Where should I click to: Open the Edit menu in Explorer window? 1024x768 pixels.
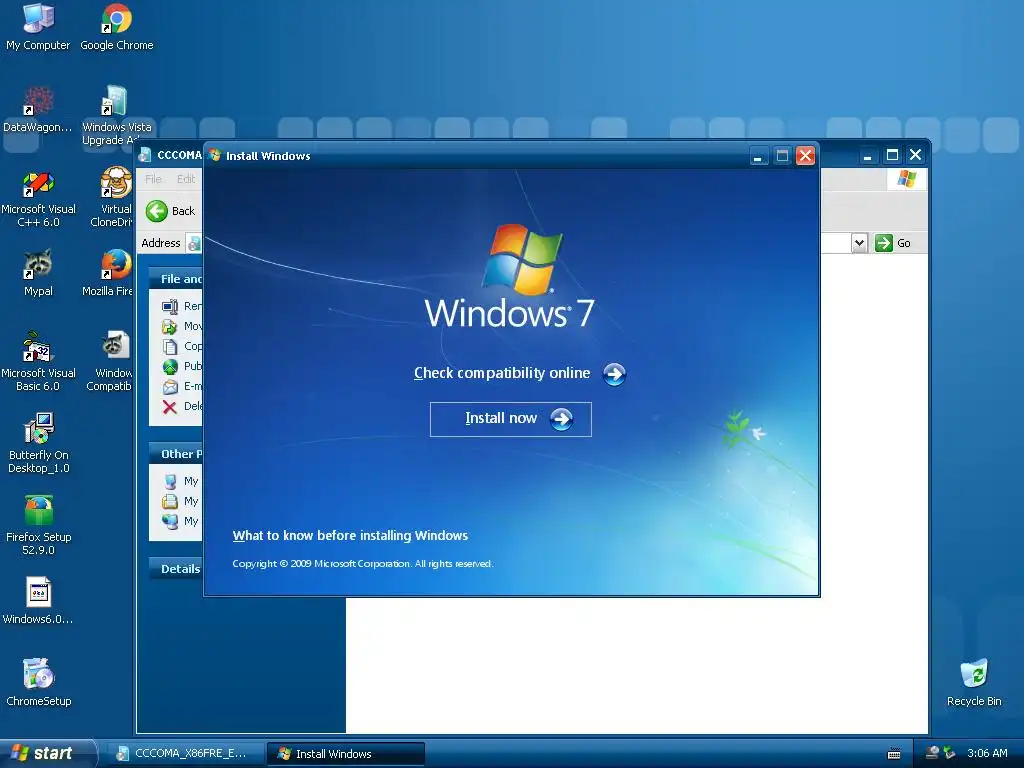tap(185, 179)
